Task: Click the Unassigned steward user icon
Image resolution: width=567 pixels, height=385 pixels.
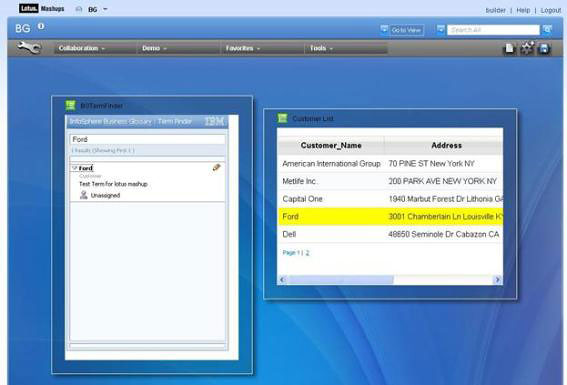Action: [84, 195]
